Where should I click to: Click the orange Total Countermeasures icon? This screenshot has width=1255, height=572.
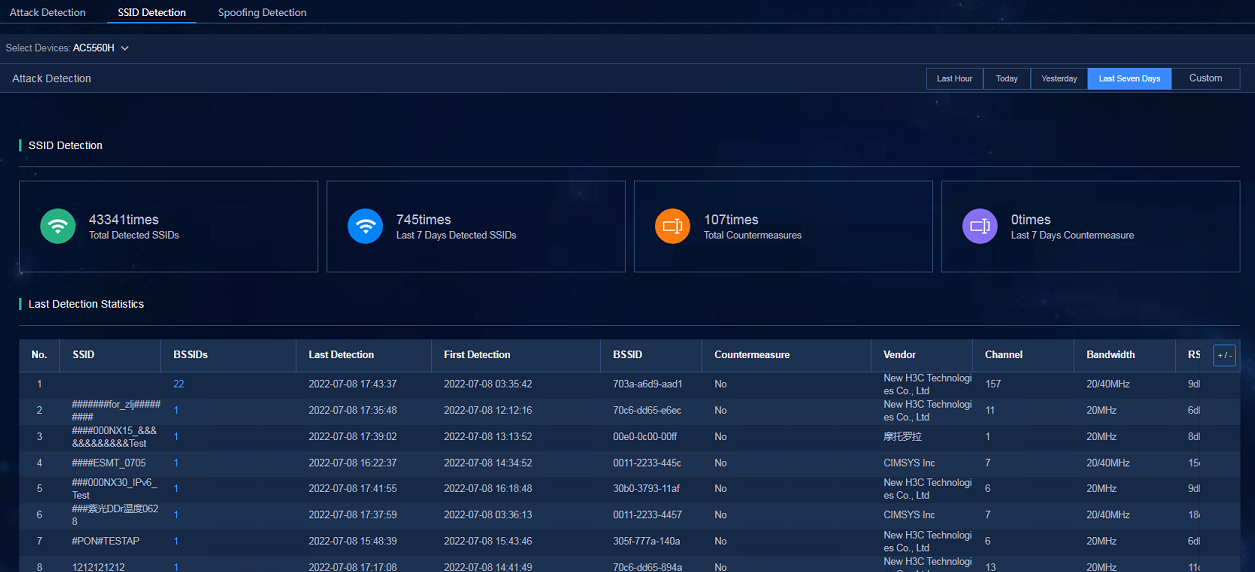(672, 226)
